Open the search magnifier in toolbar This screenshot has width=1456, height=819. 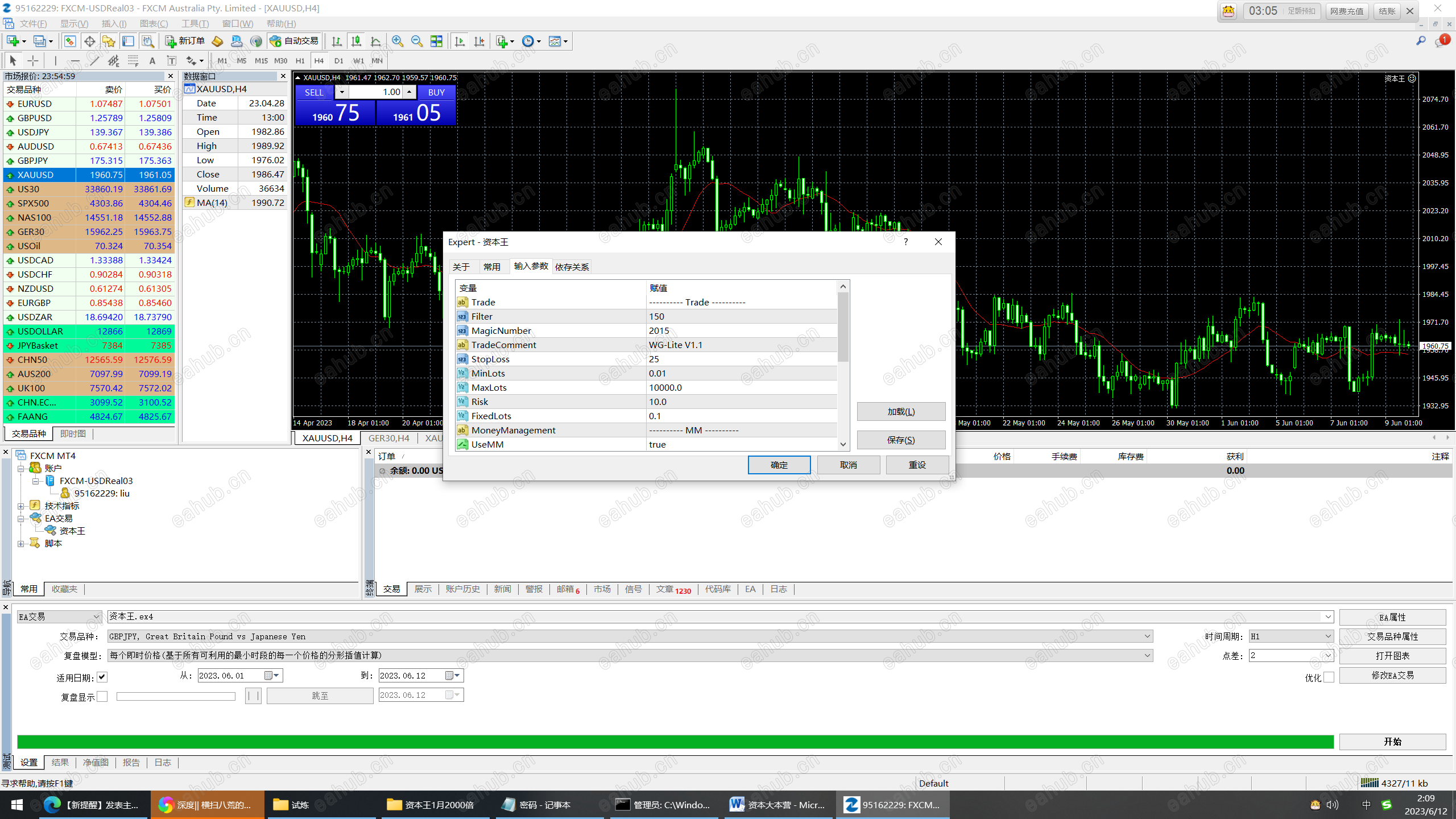tap(1421, 41)
